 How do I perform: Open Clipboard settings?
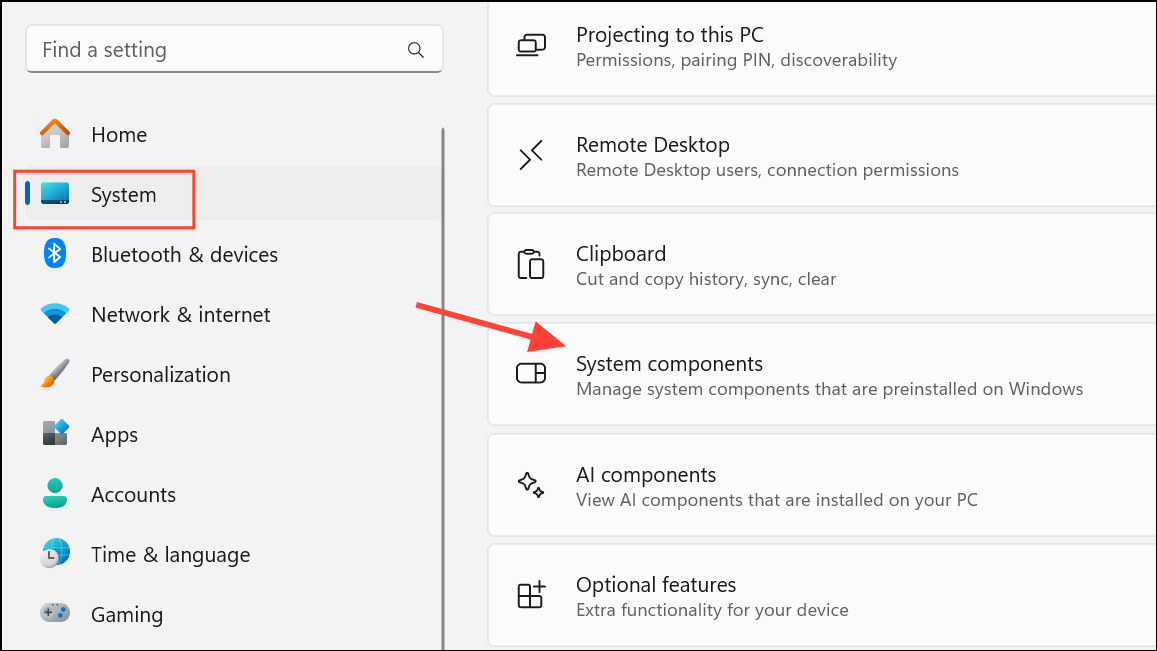pos(822,264)
